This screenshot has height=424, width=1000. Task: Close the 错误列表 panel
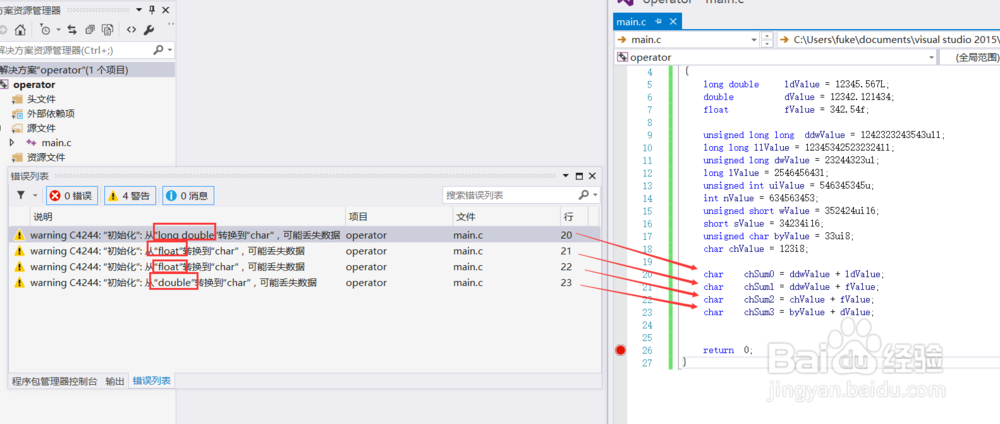pyautogui.click(x=592, y=176)
